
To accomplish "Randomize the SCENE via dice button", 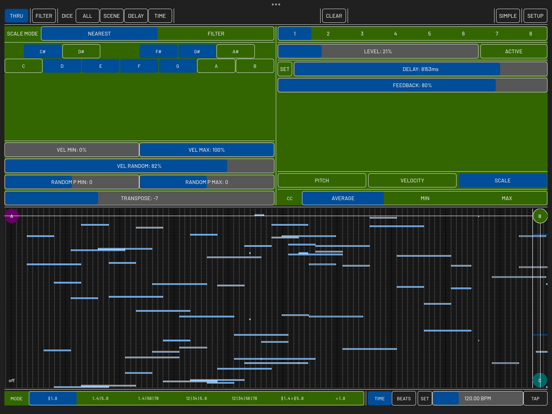I will coord(112,16).
